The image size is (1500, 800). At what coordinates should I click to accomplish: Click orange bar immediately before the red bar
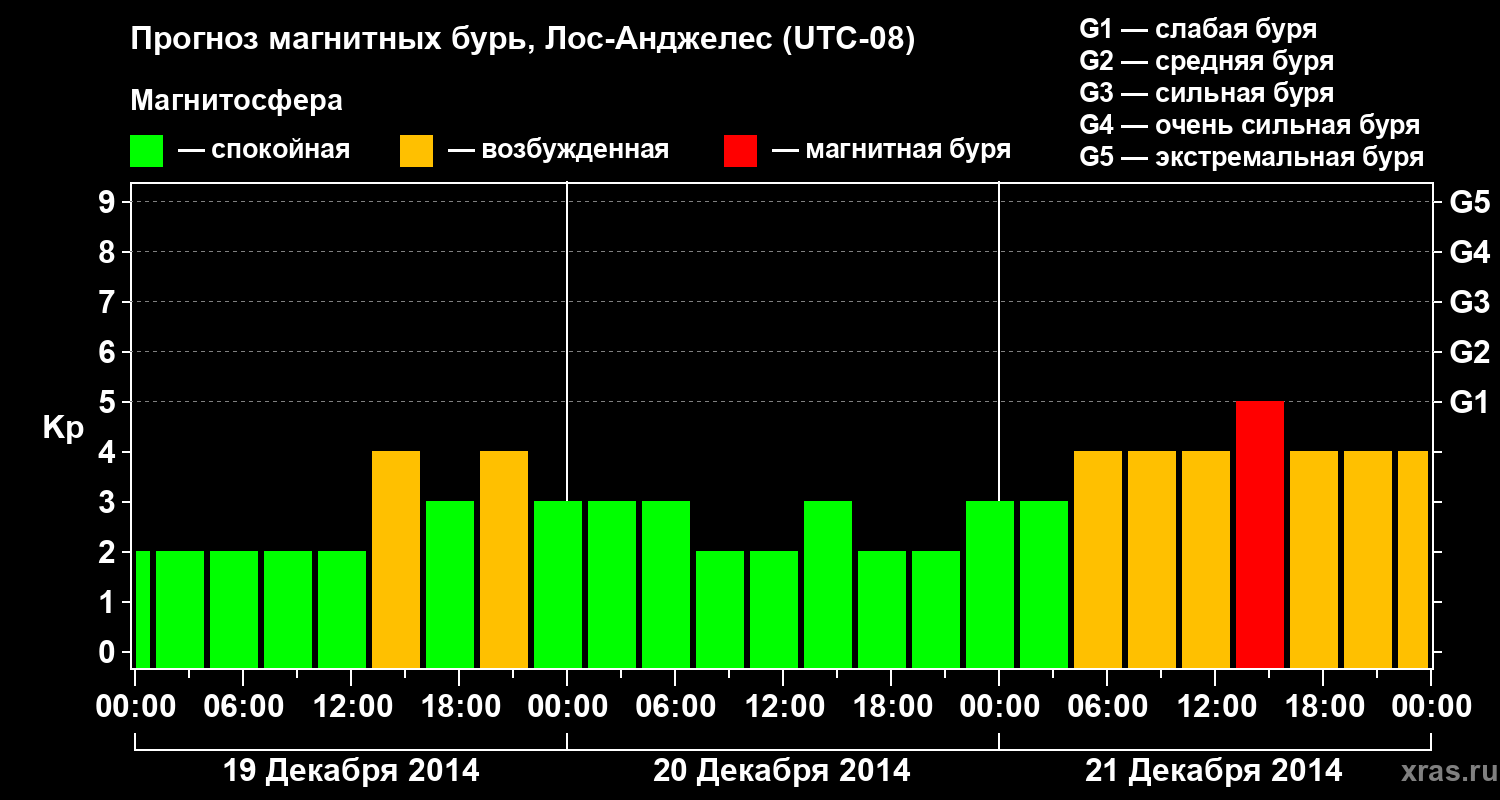click(x=1206, y=559)
